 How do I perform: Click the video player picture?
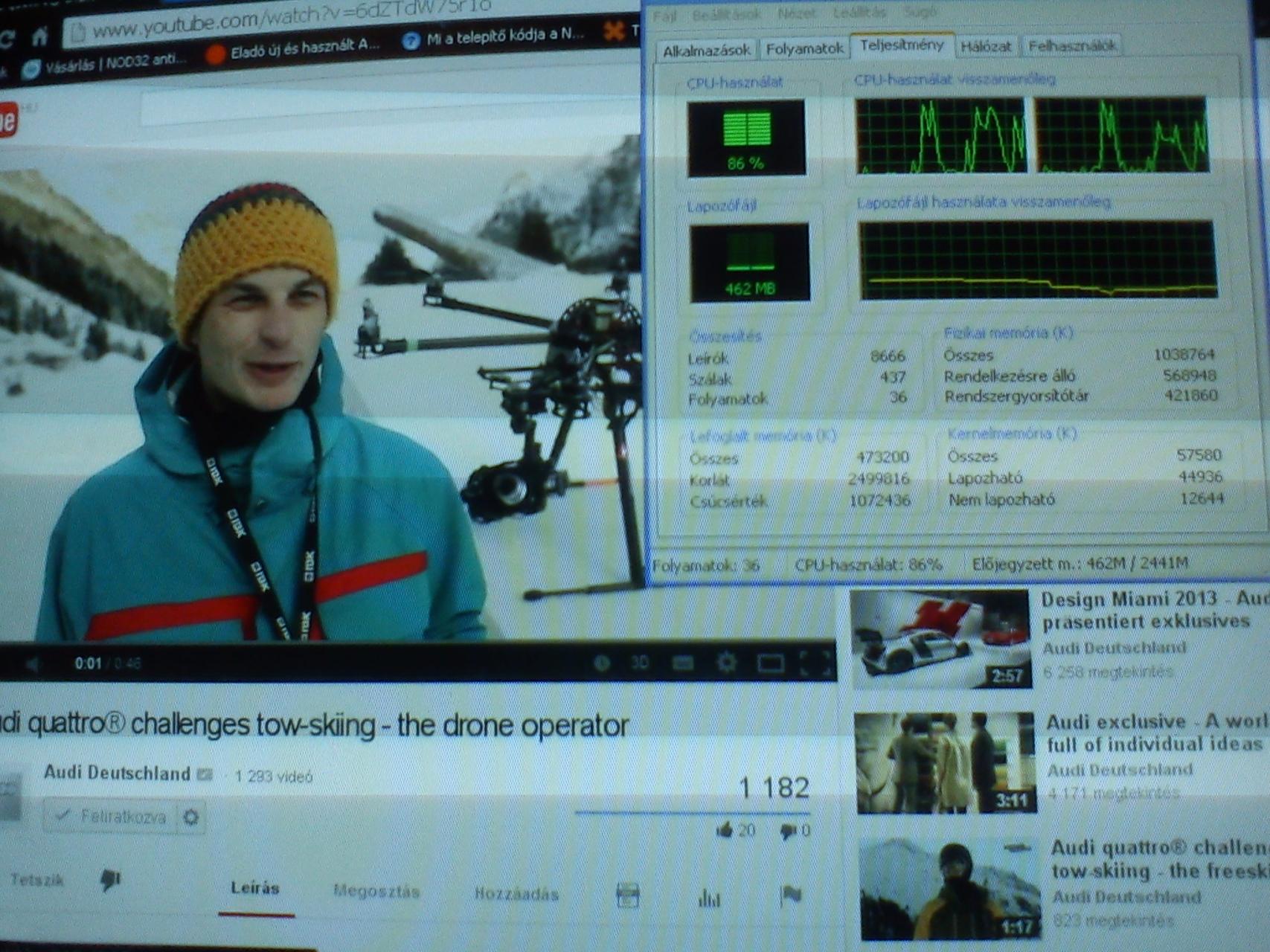[x=320, y=387]
